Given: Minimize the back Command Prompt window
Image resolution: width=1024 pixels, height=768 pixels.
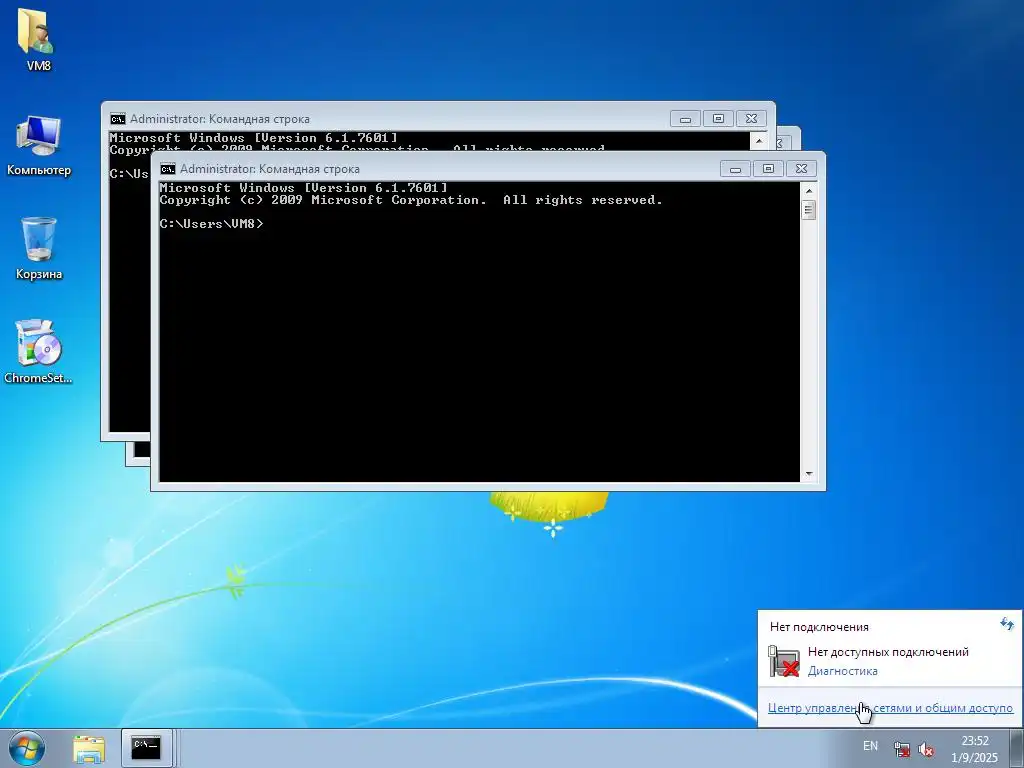Looking at the screenshot, I should coord(685,119).
